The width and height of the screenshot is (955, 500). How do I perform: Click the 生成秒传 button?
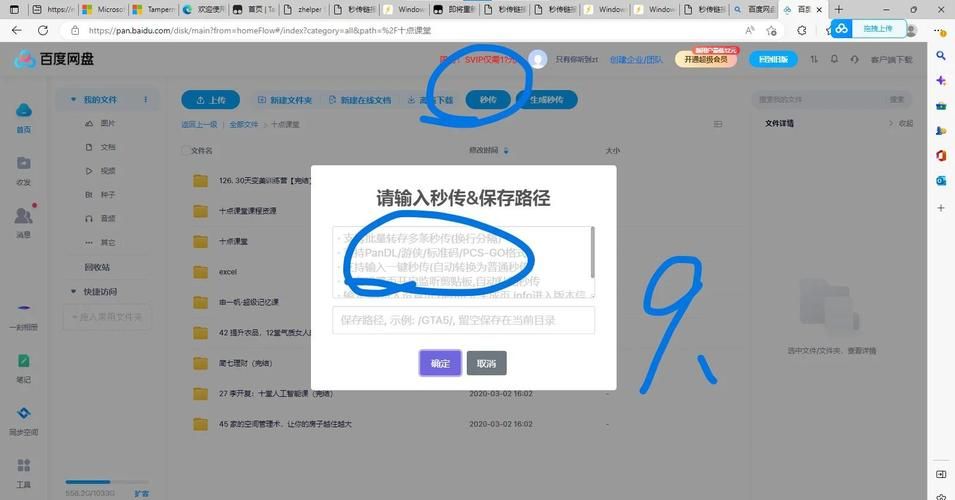pyautogui.click(x=546, y=100)
